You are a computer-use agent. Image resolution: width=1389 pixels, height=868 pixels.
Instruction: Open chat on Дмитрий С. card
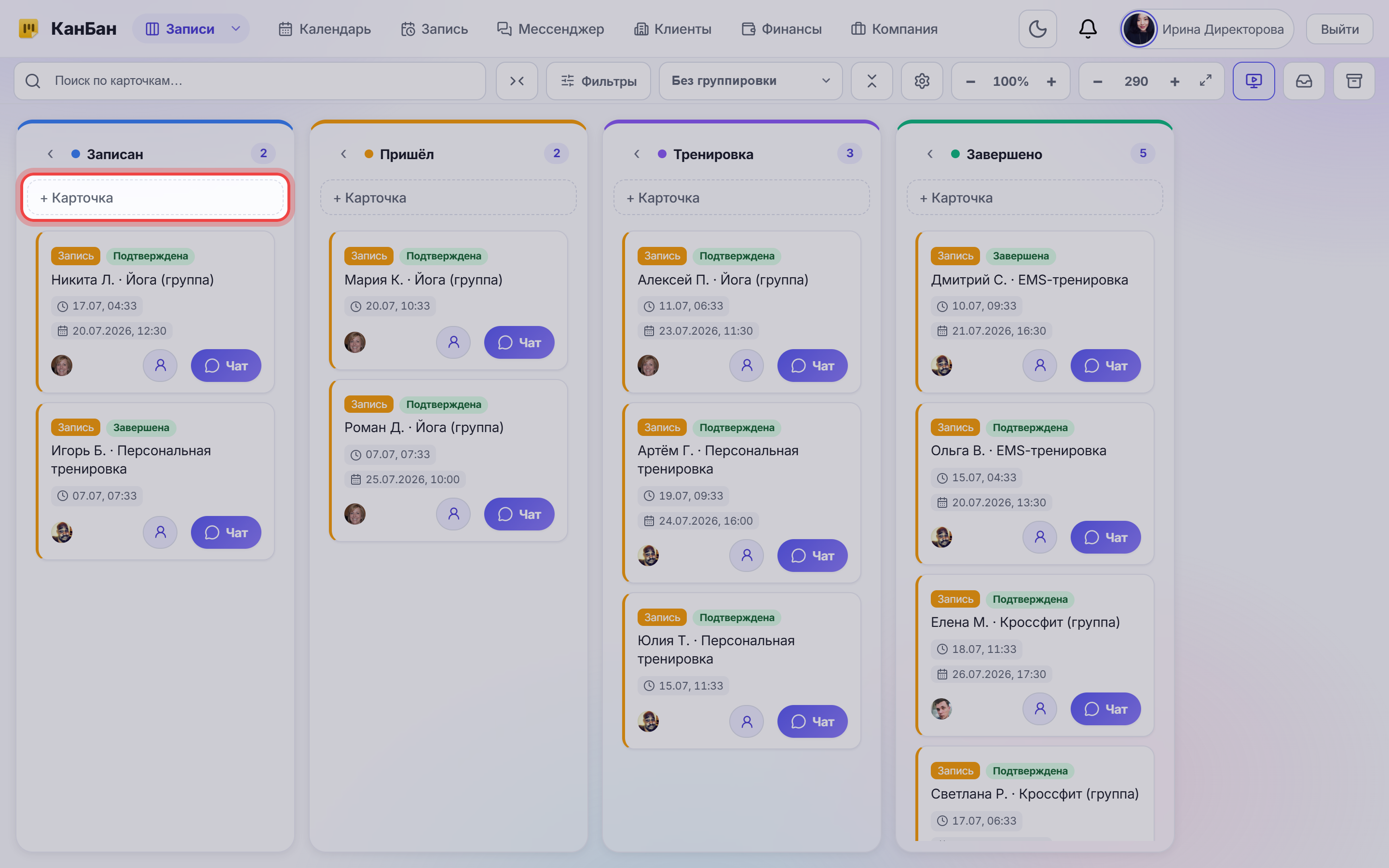coord(1106,366)
